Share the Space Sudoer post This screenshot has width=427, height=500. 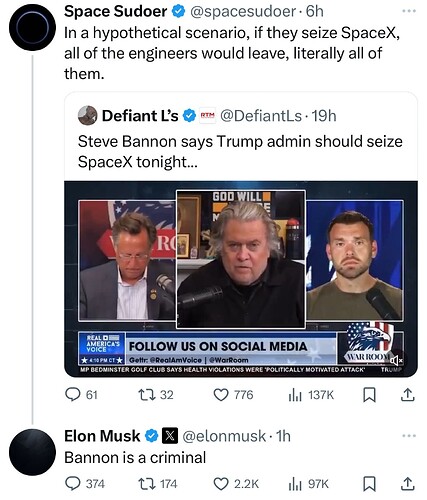pos(407,395)
